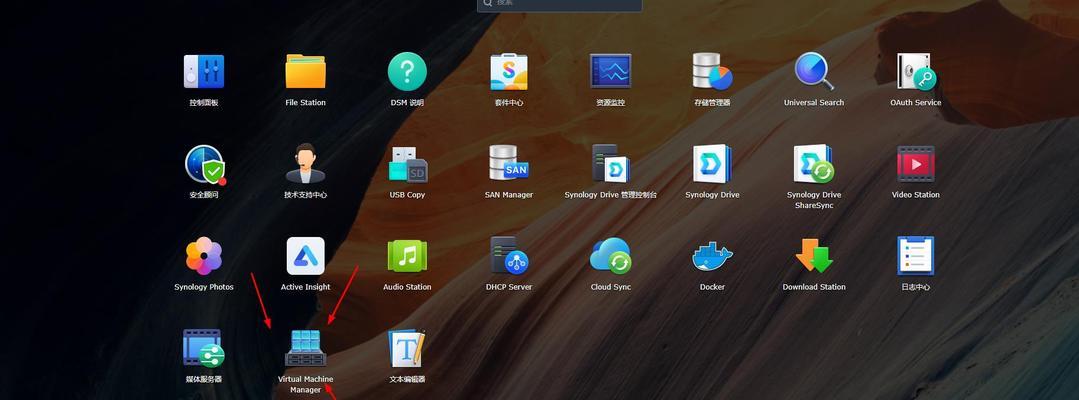Open 媒体服务器 Media Server

(x=204, y=348)
